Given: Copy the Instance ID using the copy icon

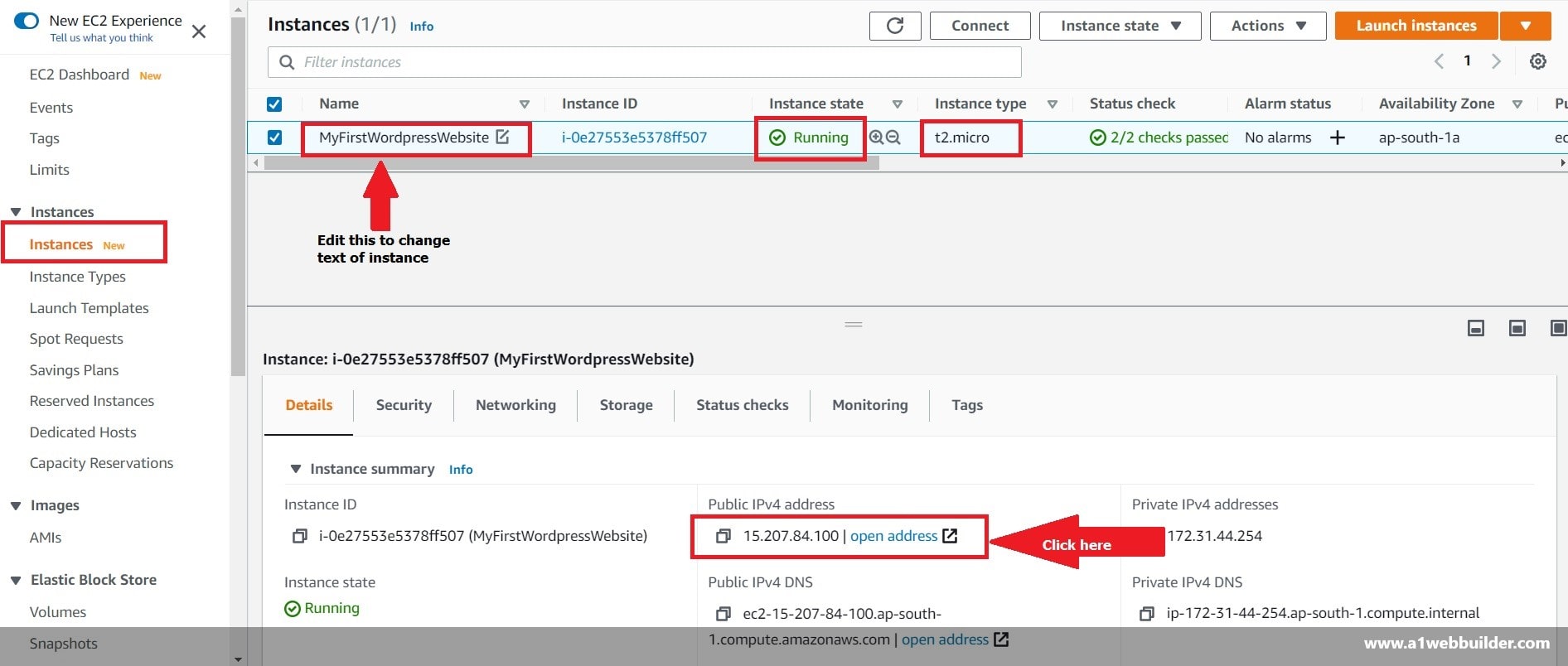Looking at the screenshot, I should [299, 536].
